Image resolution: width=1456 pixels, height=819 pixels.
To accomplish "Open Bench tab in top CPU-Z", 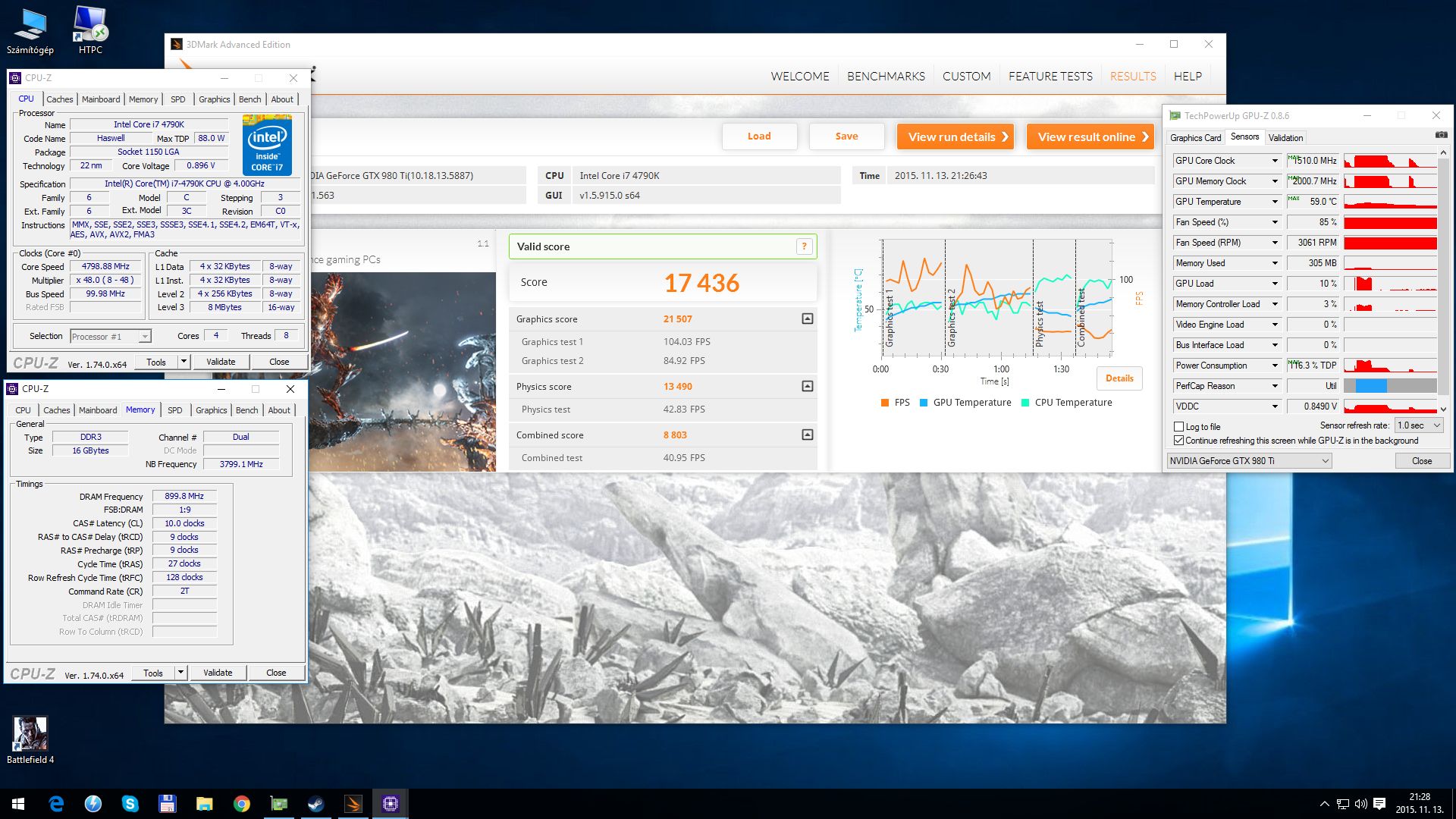I will coord(249,99).
